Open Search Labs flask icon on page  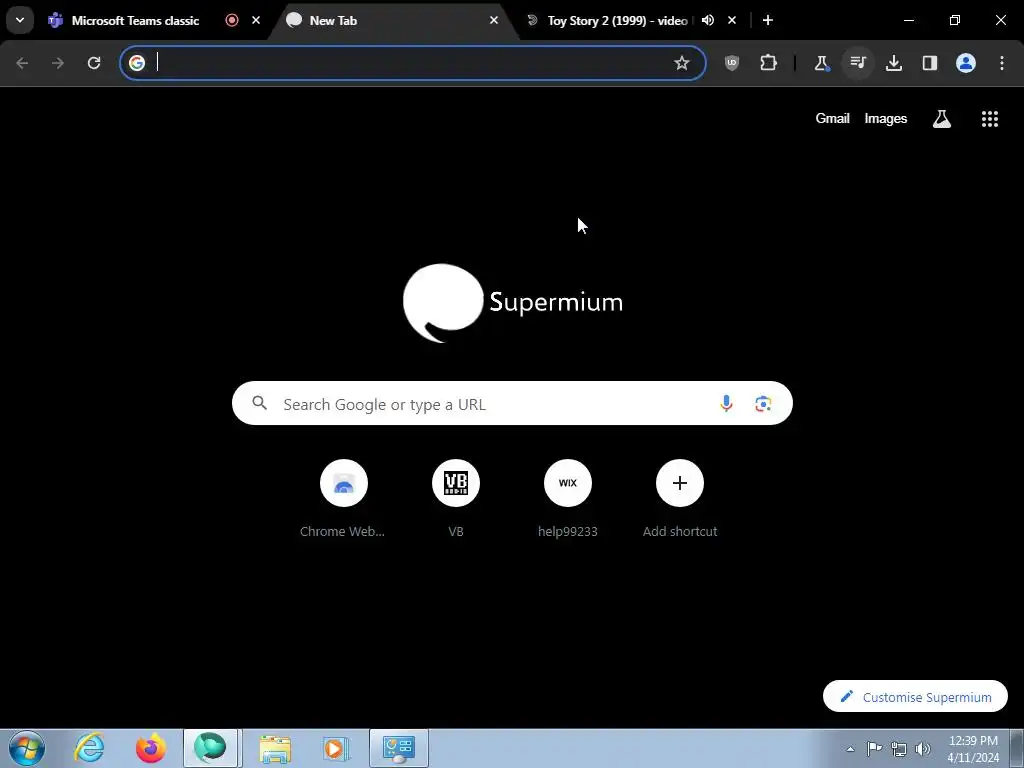pyautogui.click(x=942, y=118)
